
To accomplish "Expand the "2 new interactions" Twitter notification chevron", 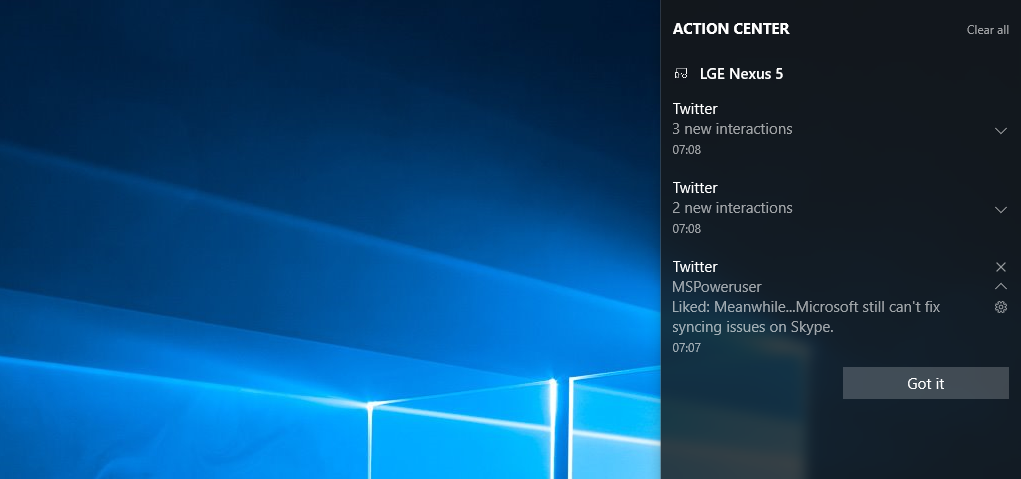I will click(x=1001, y=210).
